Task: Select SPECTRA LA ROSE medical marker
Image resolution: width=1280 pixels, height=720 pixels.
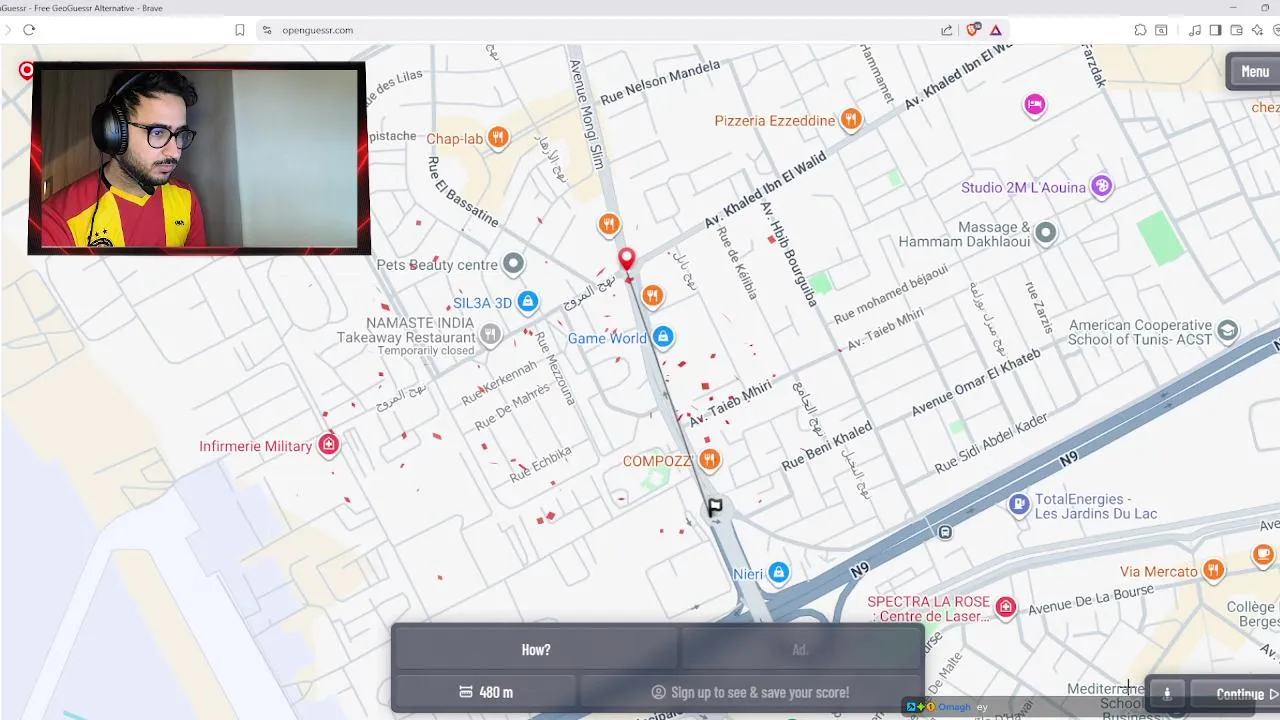Action: click(1005, 607)
